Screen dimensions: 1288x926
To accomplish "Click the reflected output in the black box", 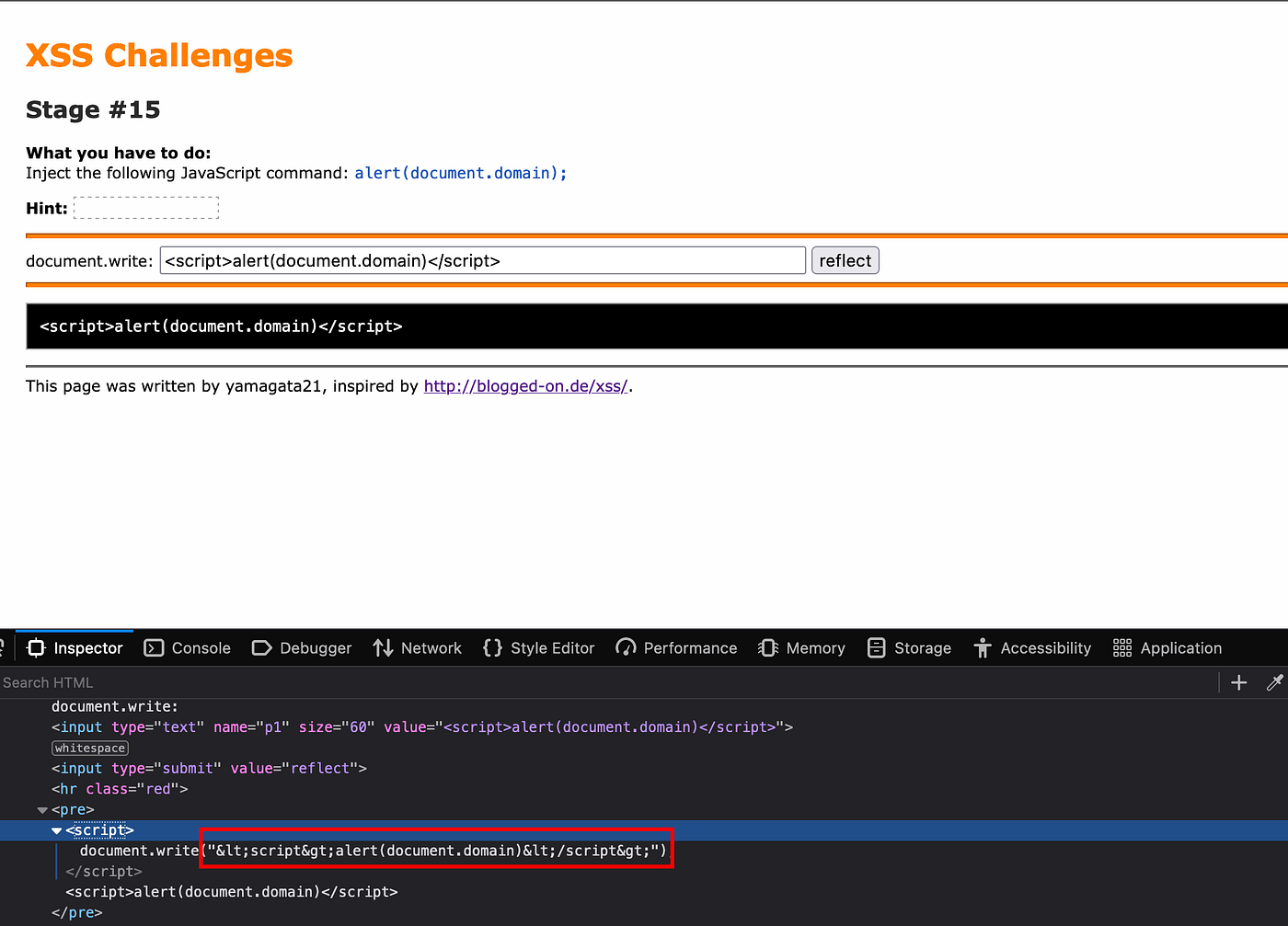I will point(221,326).
